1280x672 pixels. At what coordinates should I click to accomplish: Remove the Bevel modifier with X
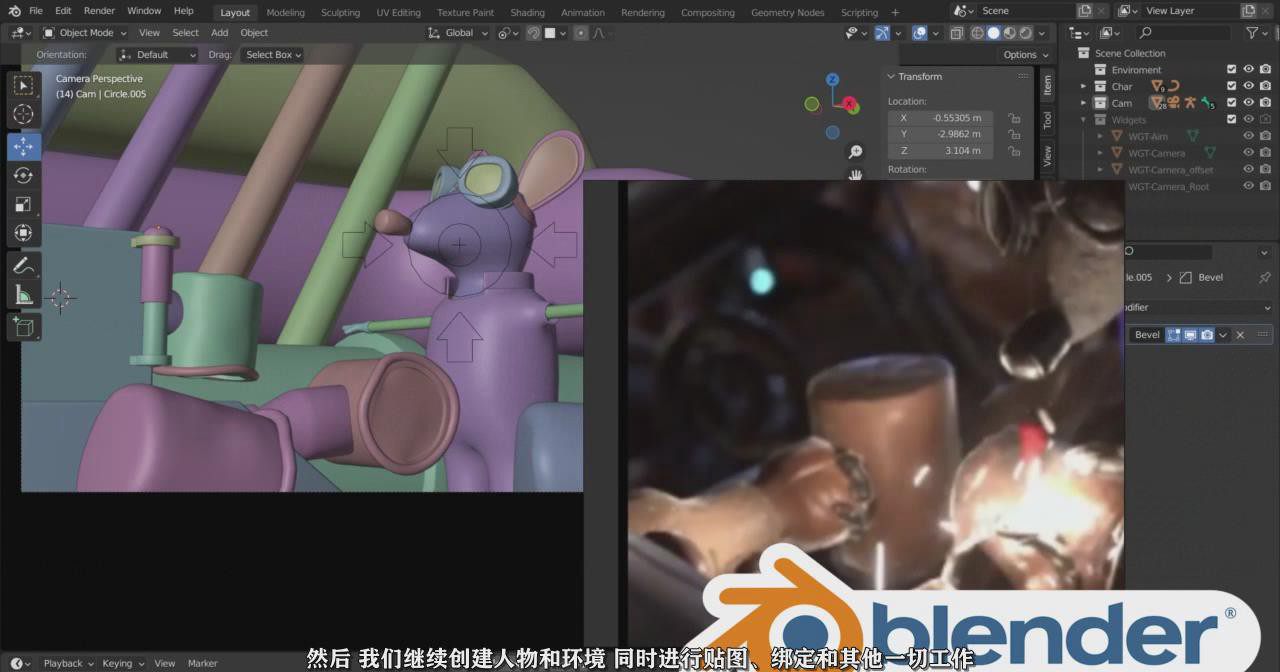coord(1241,335)
